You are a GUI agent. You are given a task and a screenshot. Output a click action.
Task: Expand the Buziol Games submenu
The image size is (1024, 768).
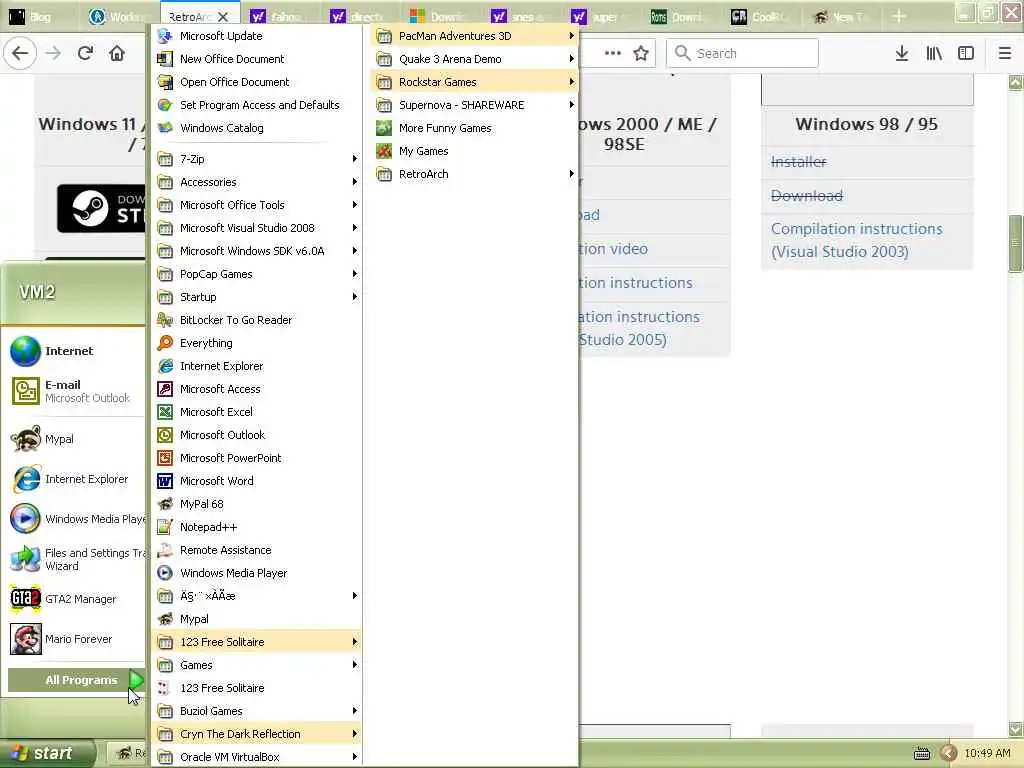(256, 711)
